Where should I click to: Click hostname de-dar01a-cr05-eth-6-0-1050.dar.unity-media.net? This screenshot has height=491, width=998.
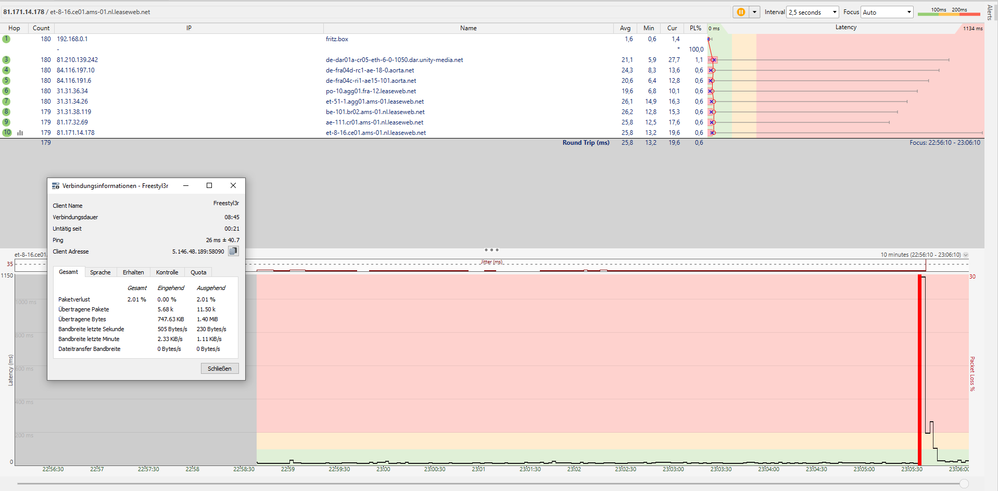coord(394,60)
